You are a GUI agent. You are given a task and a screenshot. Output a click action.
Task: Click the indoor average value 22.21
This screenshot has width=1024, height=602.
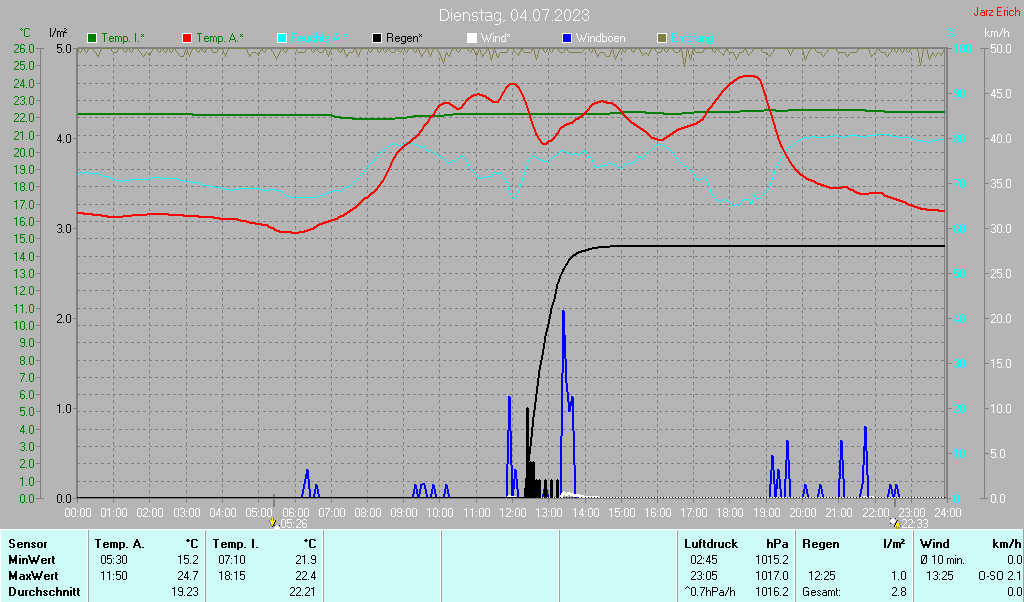pyautogui.click(x=302, y=592)
